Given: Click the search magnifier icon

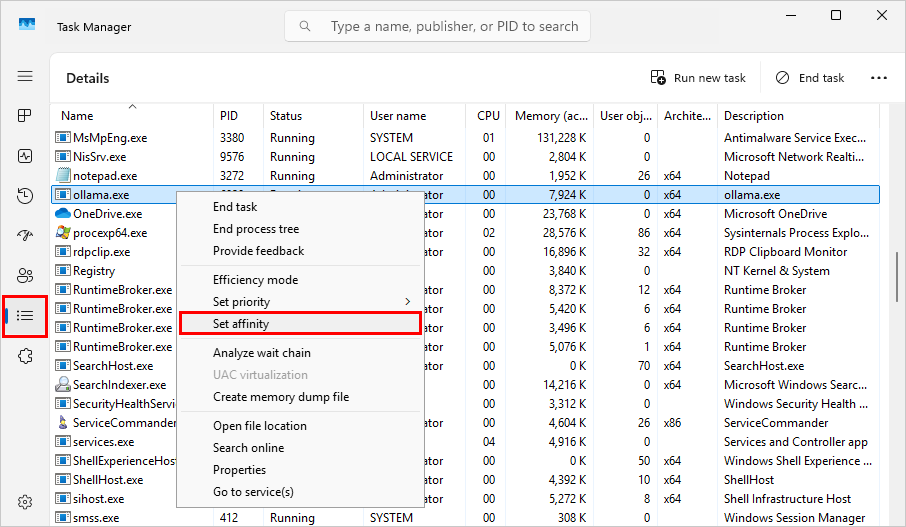Looking at the screenshot, I should [305, 26].
